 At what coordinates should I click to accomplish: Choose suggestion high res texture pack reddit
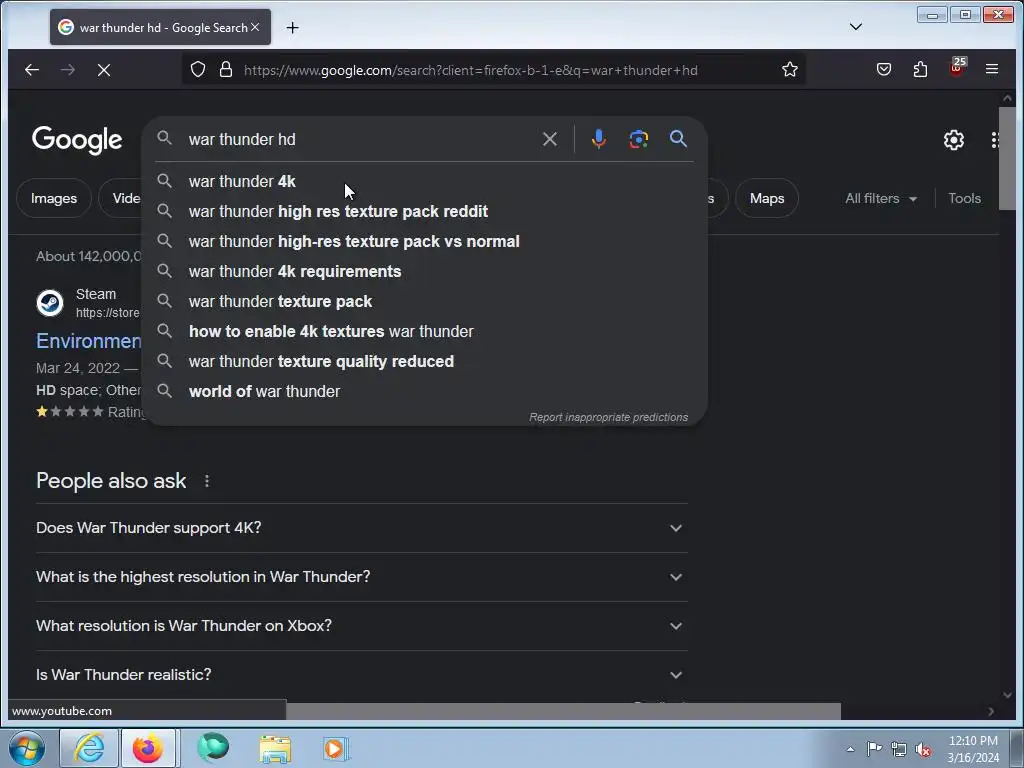(424, 212)
